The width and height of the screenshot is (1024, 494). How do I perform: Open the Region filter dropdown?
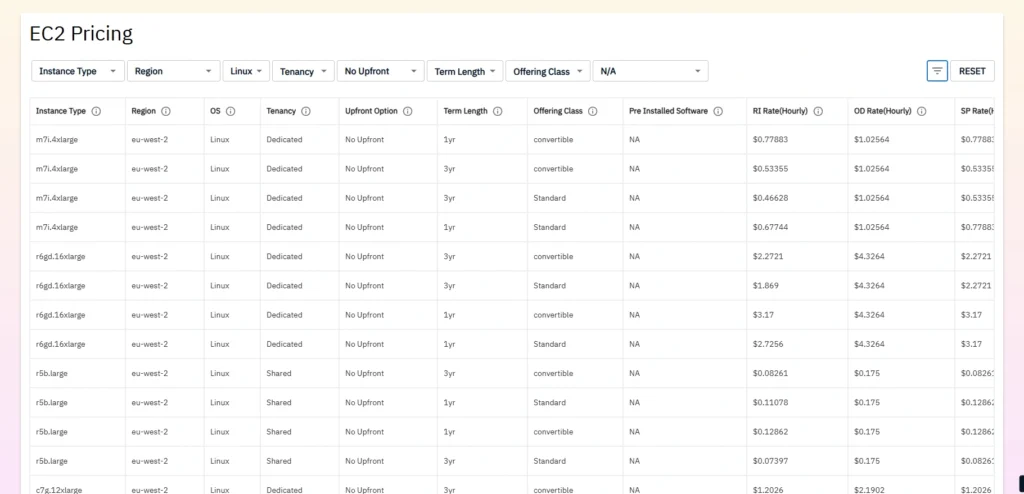pyautogui.click(x=173, y=71)
